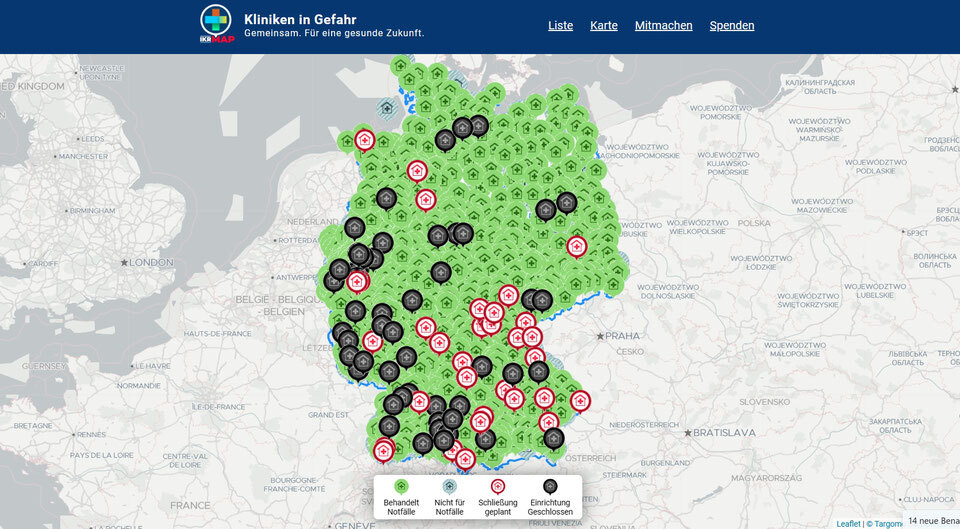Click the striped teal marker off the northwest coast
The image size is (960, 529).
click(x=385, y=108)
